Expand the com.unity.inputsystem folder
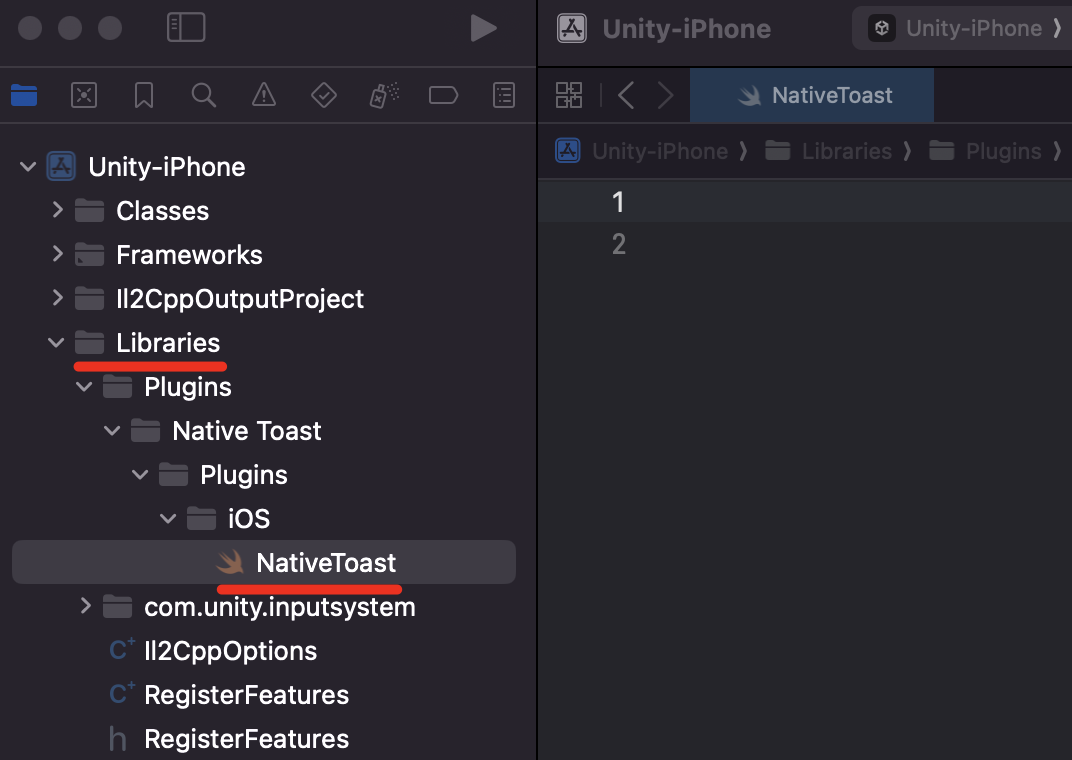Image resolution: width=1072 pixels, height=760 pixels. 85,606
